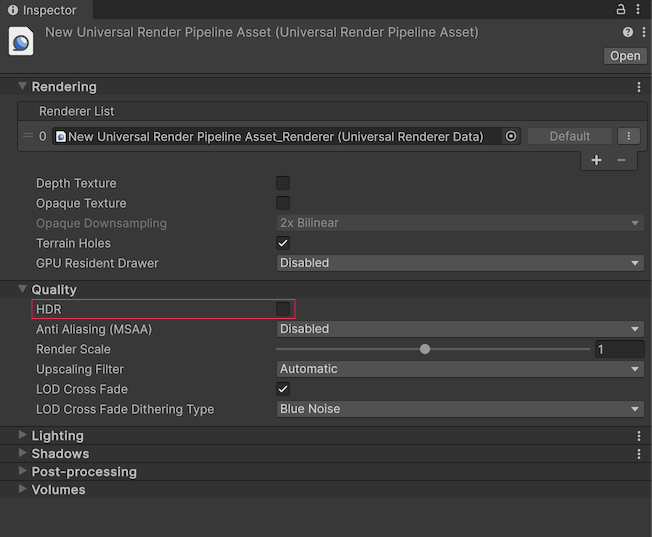Open the Lighting section three-dot menu
The height and width of the screenshot is (537, 652).
coord(639,436)
